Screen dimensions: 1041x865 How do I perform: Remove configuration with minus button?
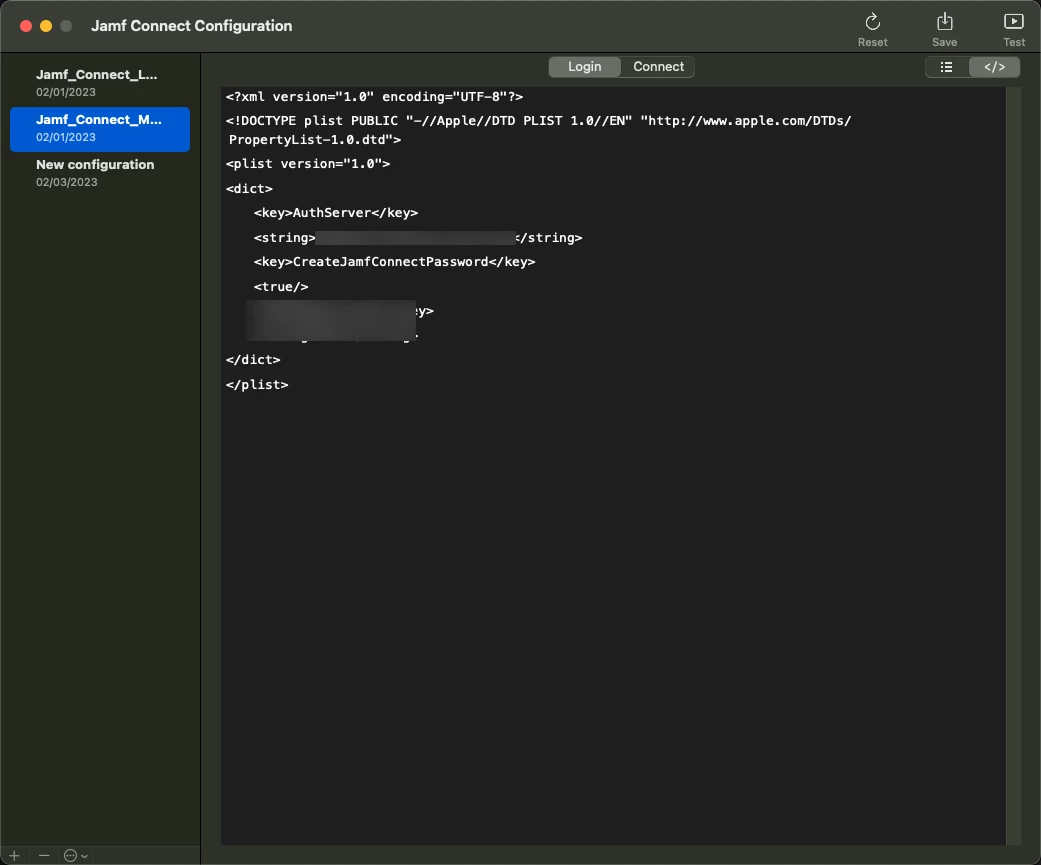tap(44, 855)
